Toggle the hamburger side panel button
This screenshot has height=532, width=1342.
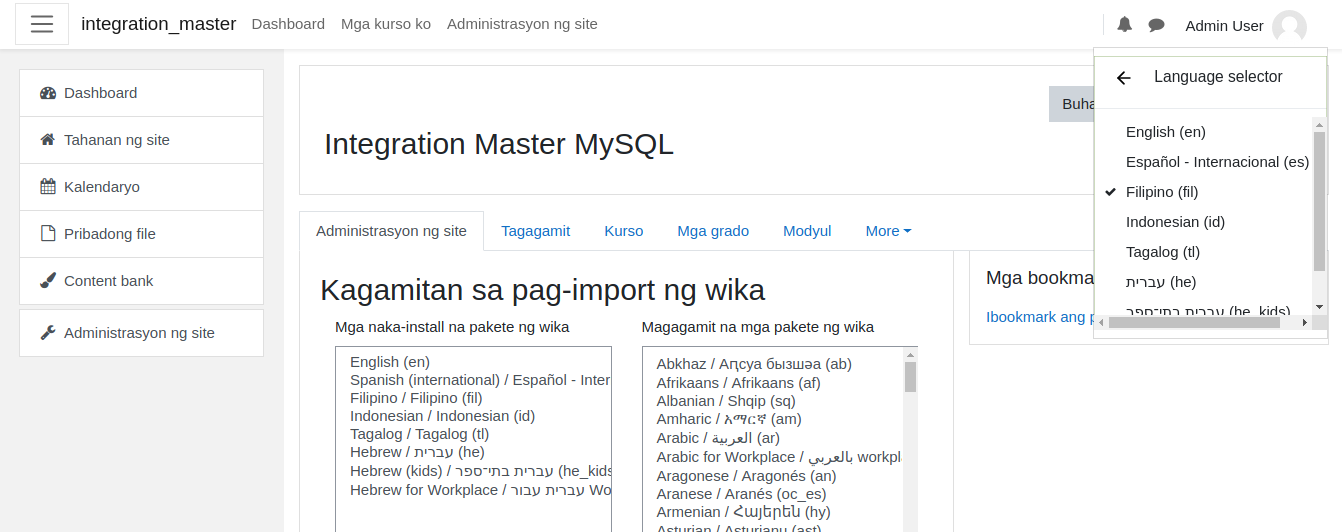point(42,24)
